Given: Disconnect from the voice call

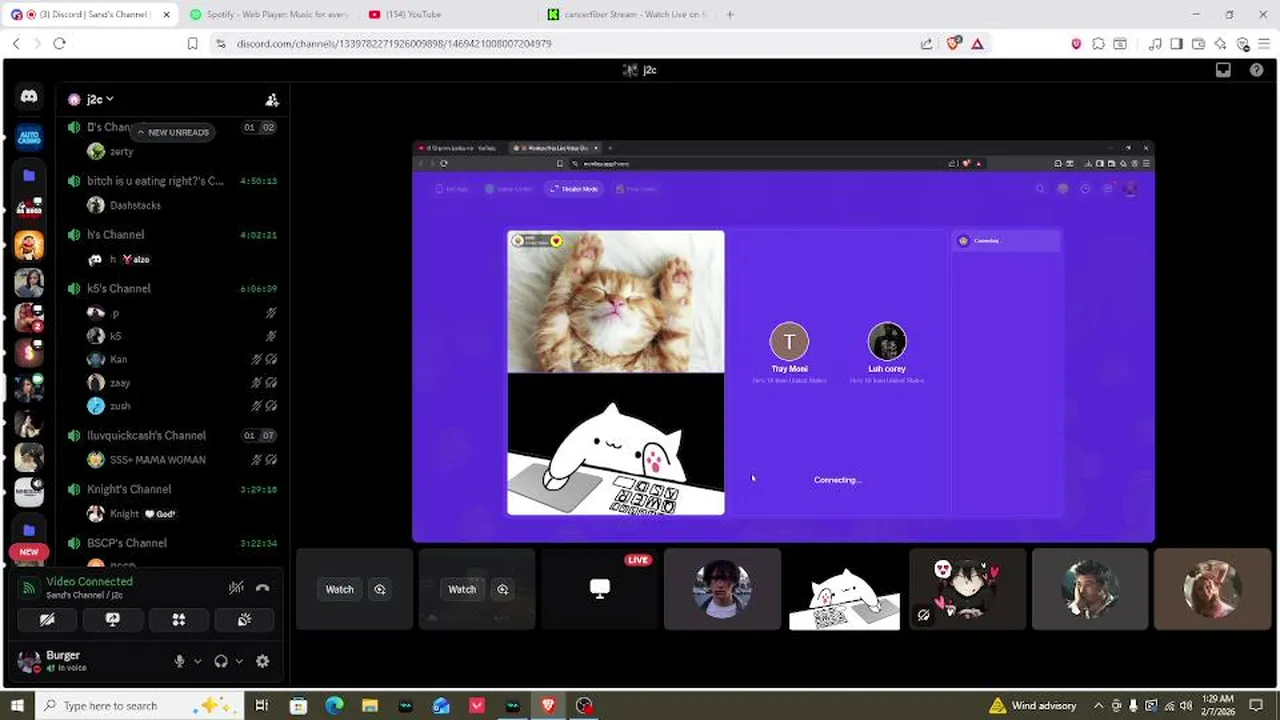Looking at the screenshot, I should pos(263,588).
